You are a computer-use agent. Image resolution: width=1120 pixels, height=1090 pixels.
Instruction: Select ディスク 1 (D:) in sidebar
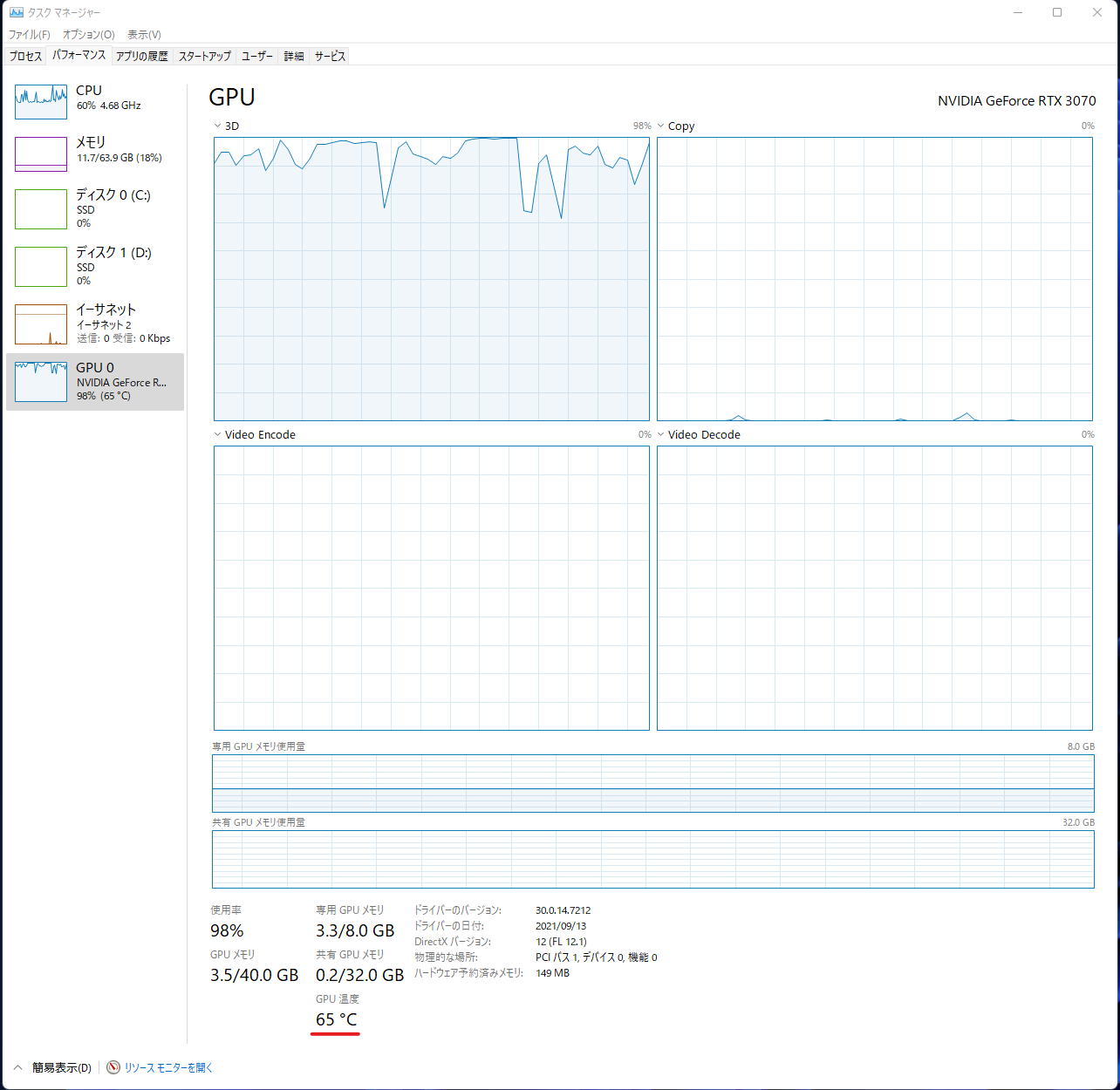tap(95, 266)
